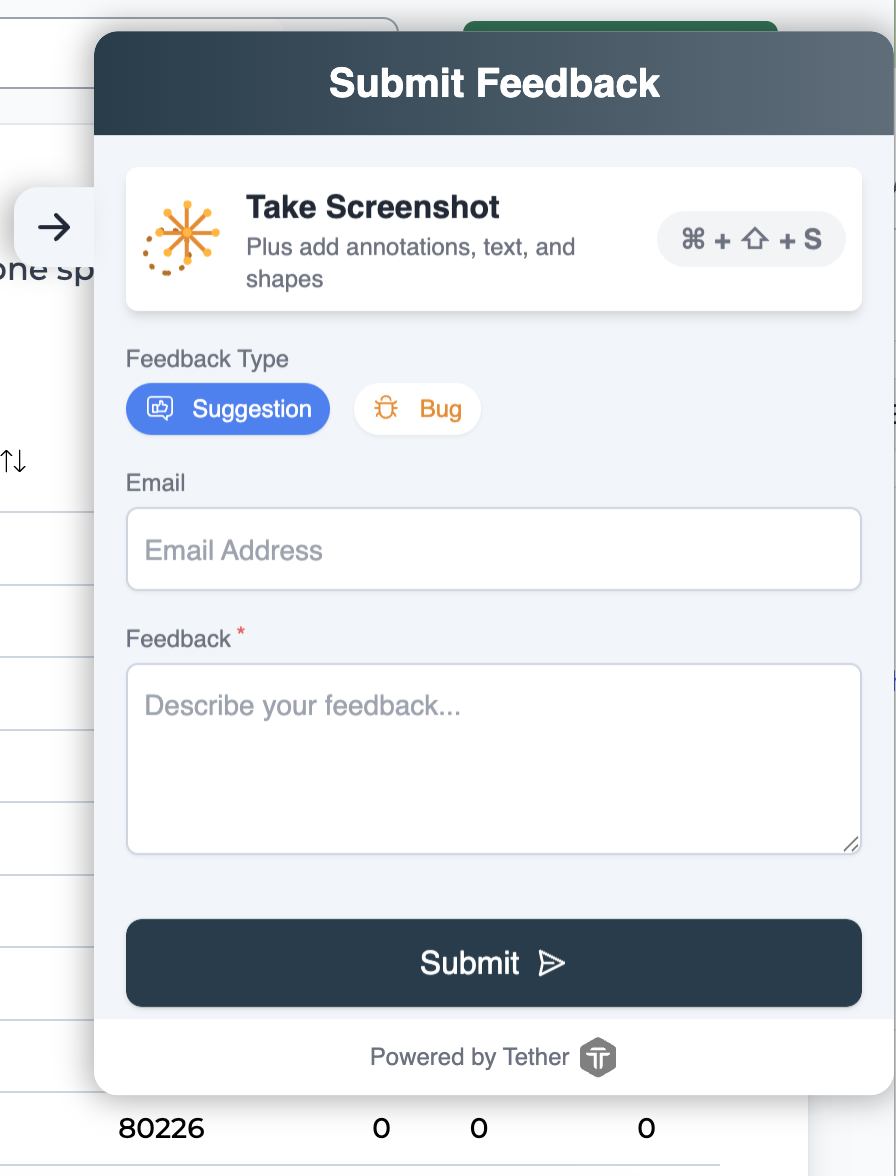Click the screenshot description about annotations and shapes

(x=410, y=262)
